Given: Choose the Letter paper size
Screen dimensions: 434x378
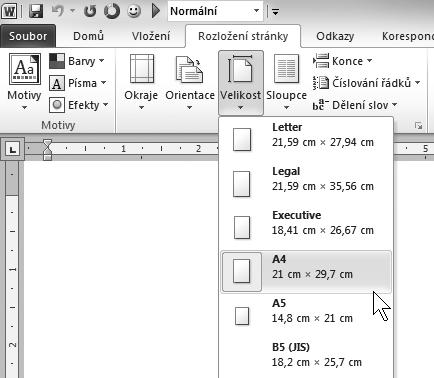Looking at the screenshot, I should point(306,140).
